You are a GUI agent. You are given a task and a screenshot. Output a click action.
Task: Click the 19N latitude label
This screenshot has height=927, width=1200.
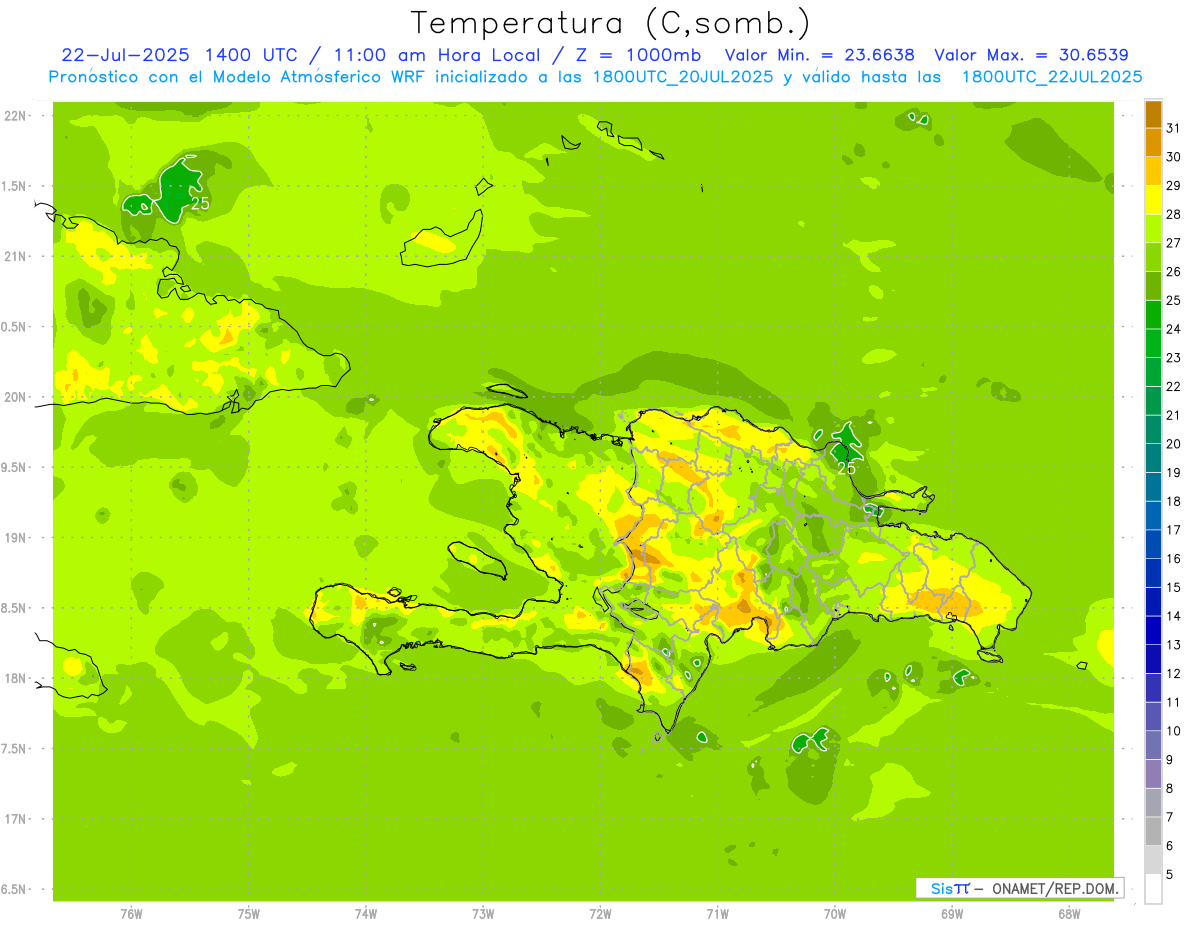click(x=15, y=538)
